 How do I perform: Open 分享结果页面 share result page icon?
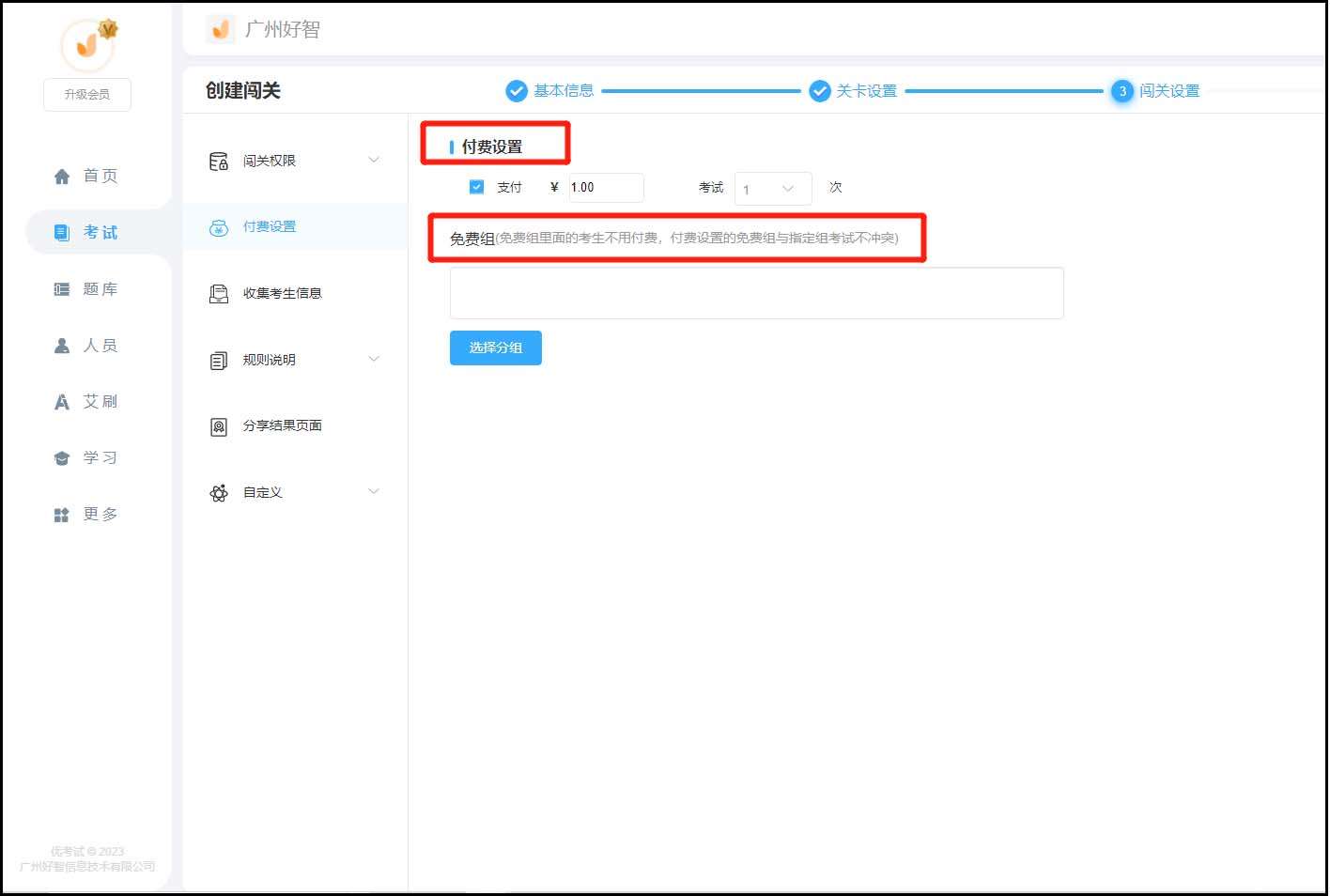click(x=218, y=425)
